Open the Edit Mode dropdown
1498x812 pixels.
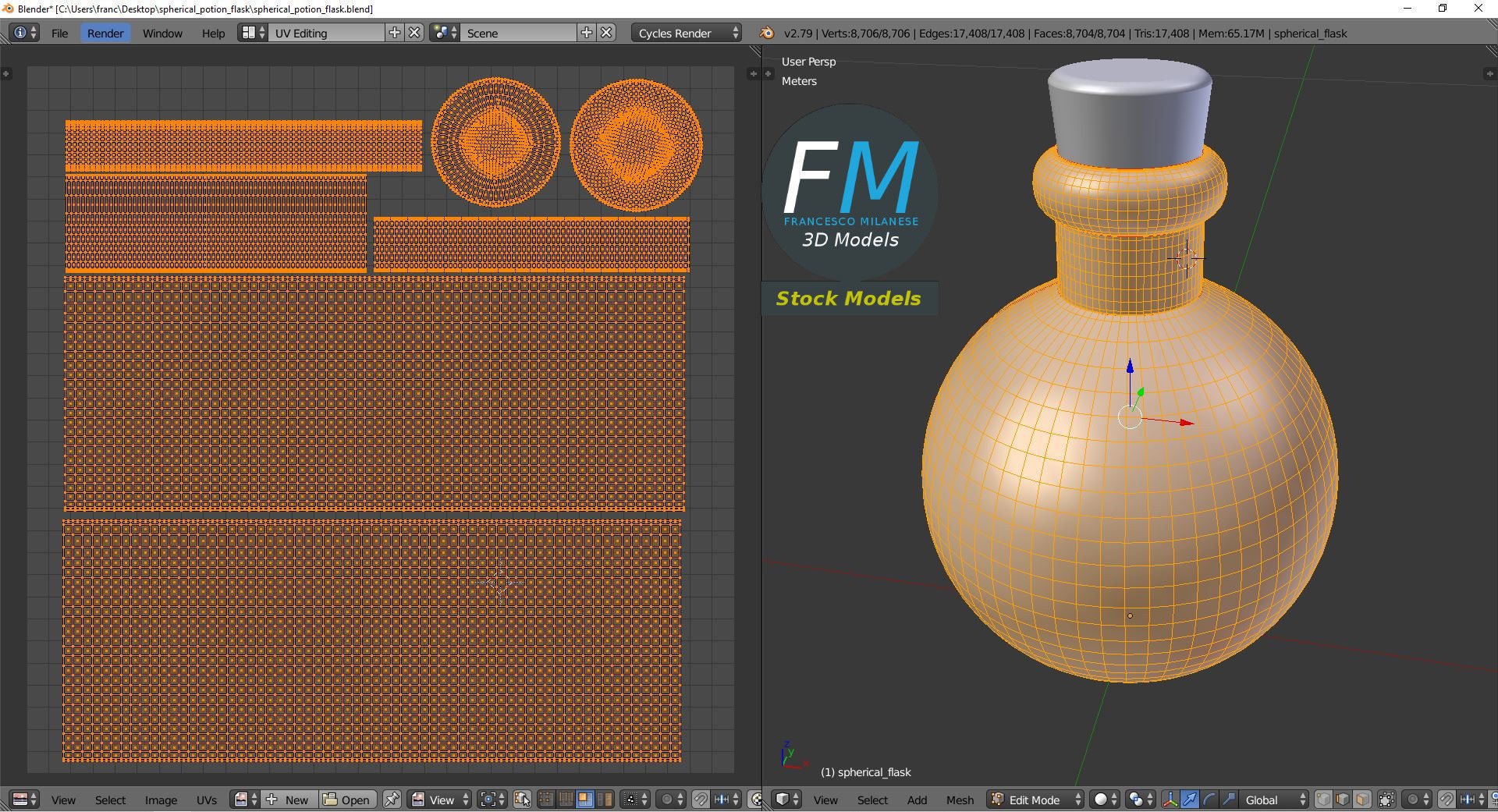1036,800
